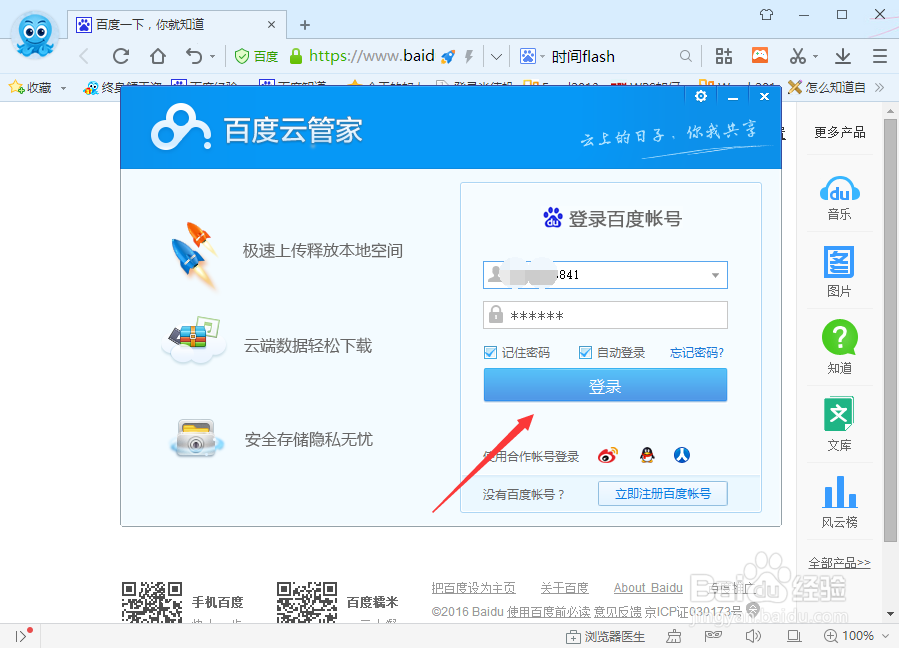Minimize the Baidu Cloud login window

[733, 96]
